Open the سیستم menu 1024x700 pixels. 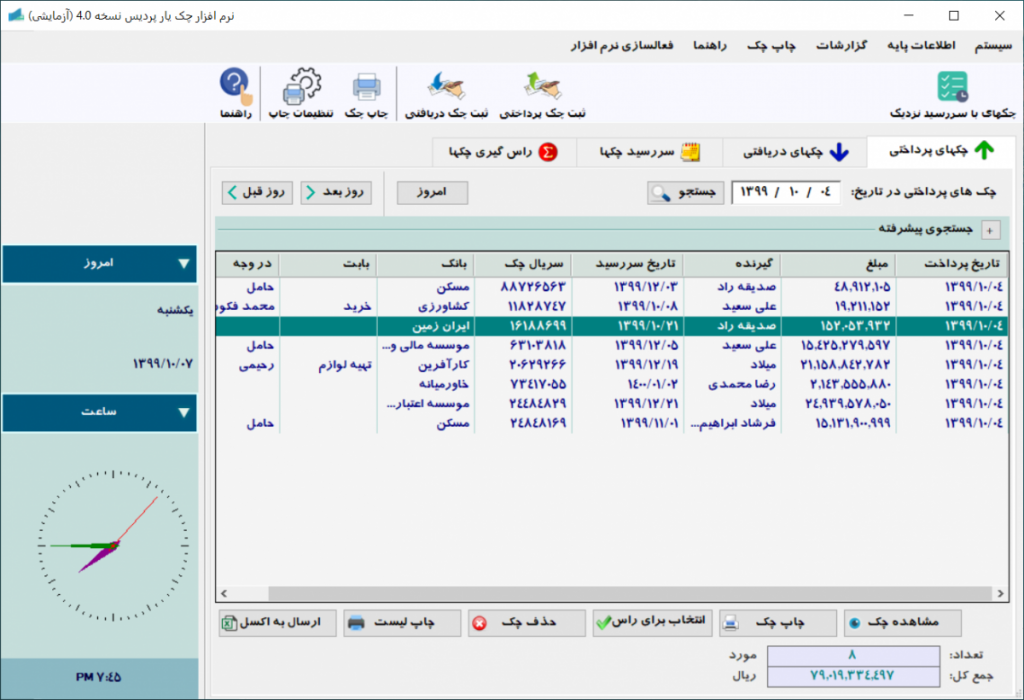tap(993, 46)
